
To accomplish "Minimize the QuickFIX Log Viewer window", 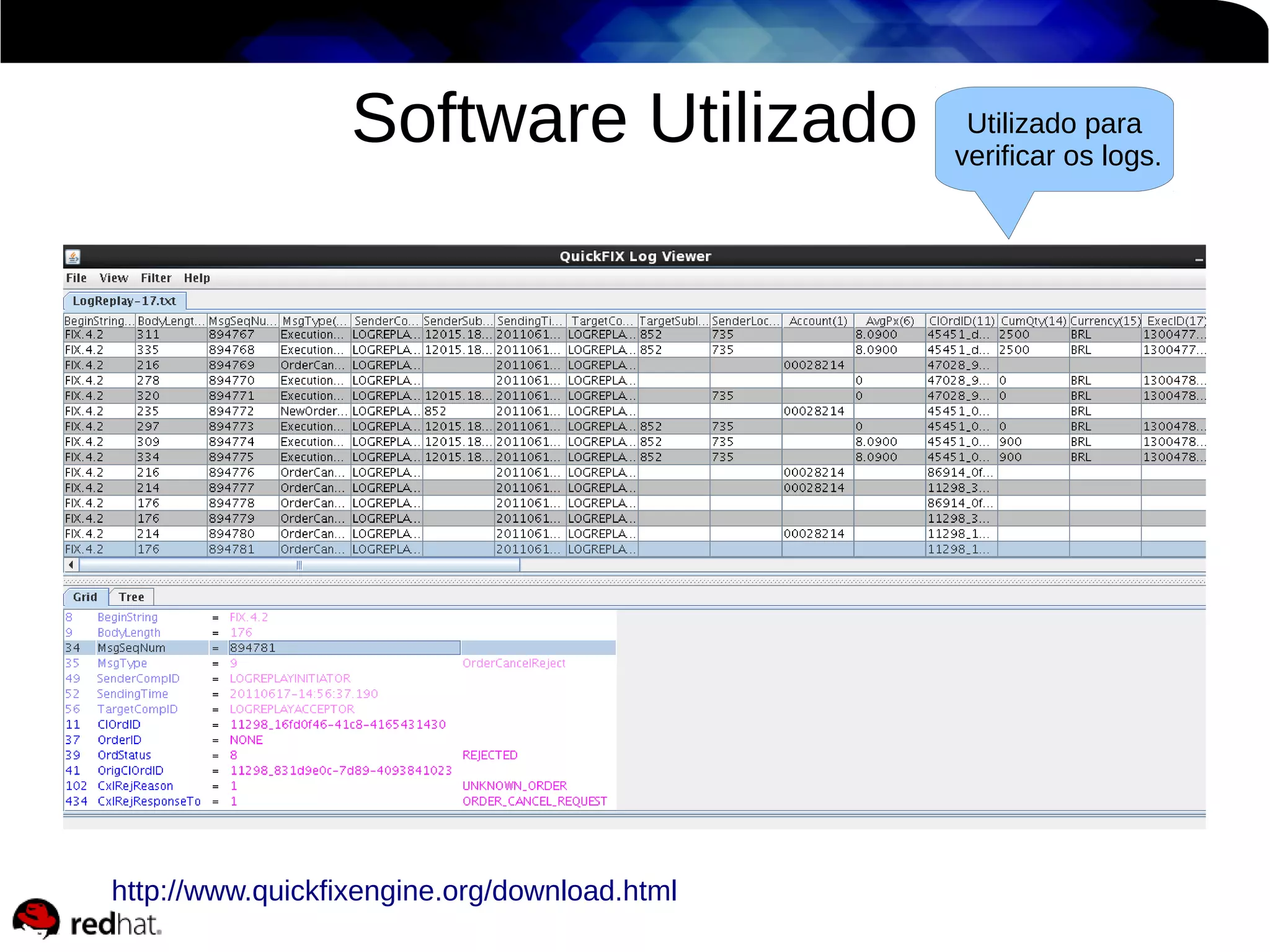I will point(1198,259).
